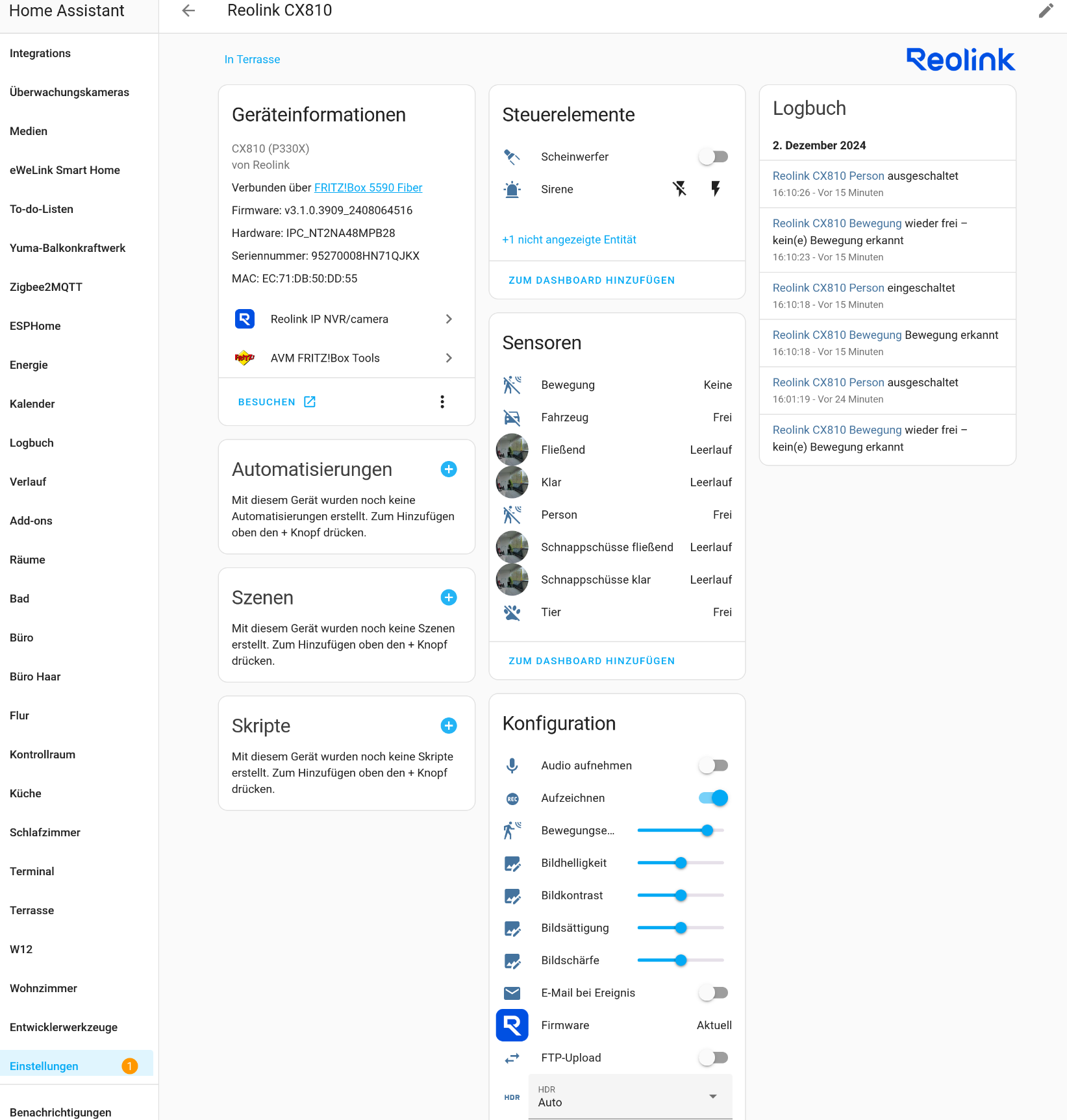Adjust the Bewegungsempfindlichkeit slider

681,830
